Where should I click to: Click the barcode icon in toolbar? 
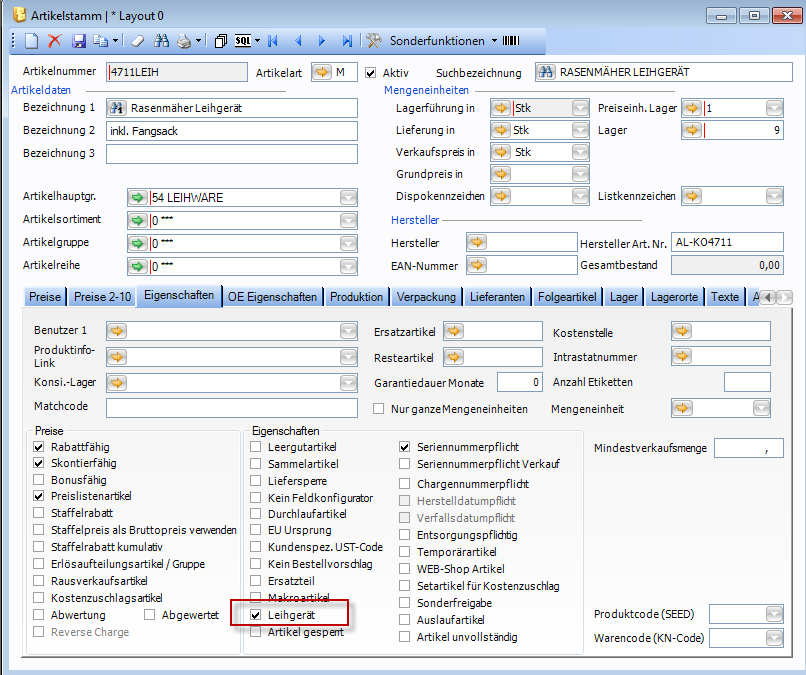point(510,41)
